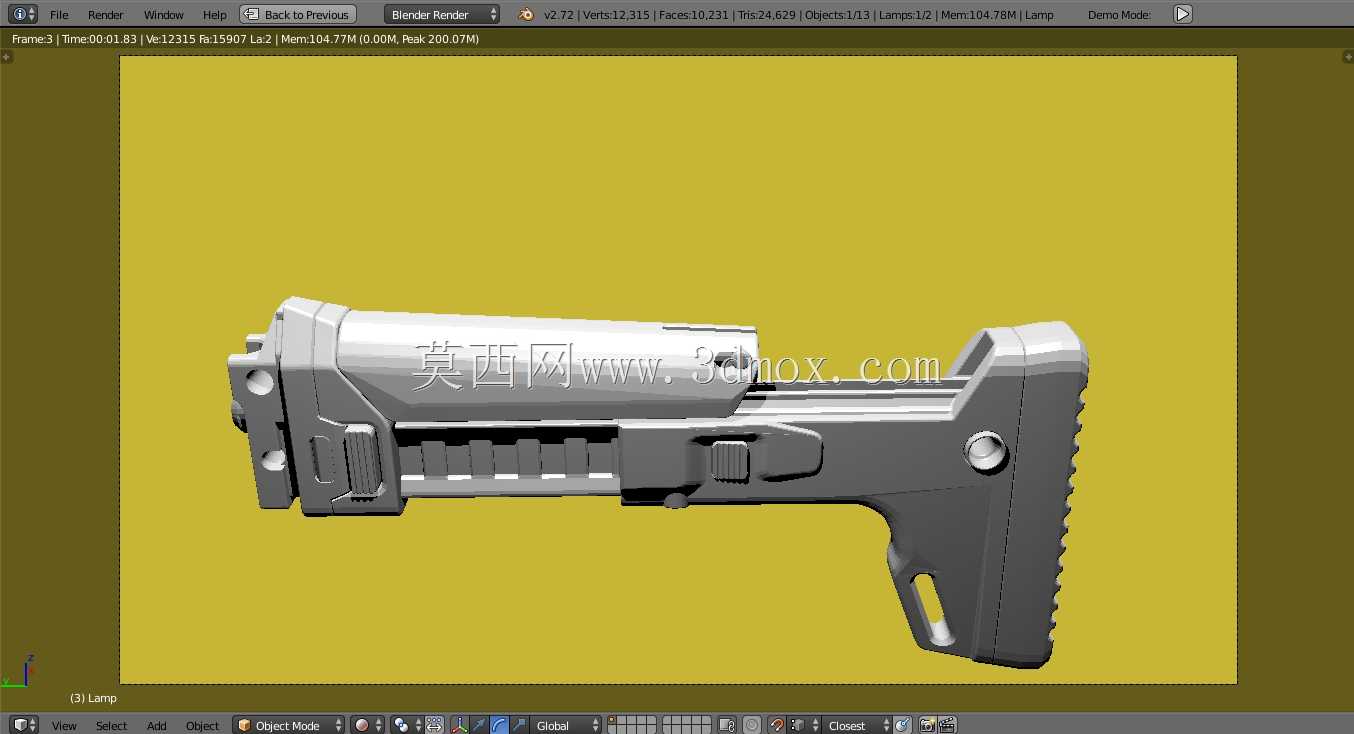The width and height of the screenshot is (1354, 734).
Task: Open the 3D View editor type selector
Action: 23,725
